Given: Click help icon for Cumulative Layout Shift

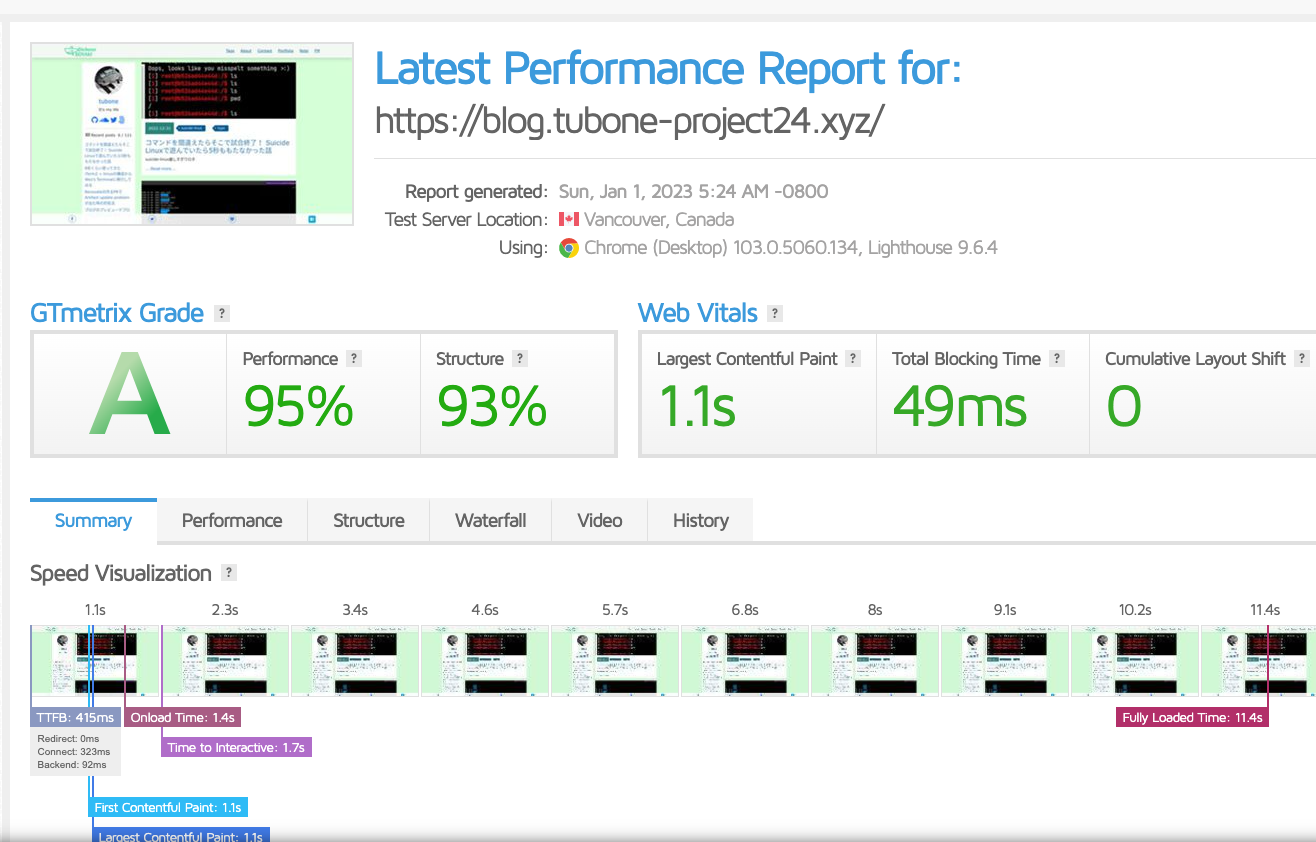Looking at the screenshot, I should click(x=1301, y=359).
